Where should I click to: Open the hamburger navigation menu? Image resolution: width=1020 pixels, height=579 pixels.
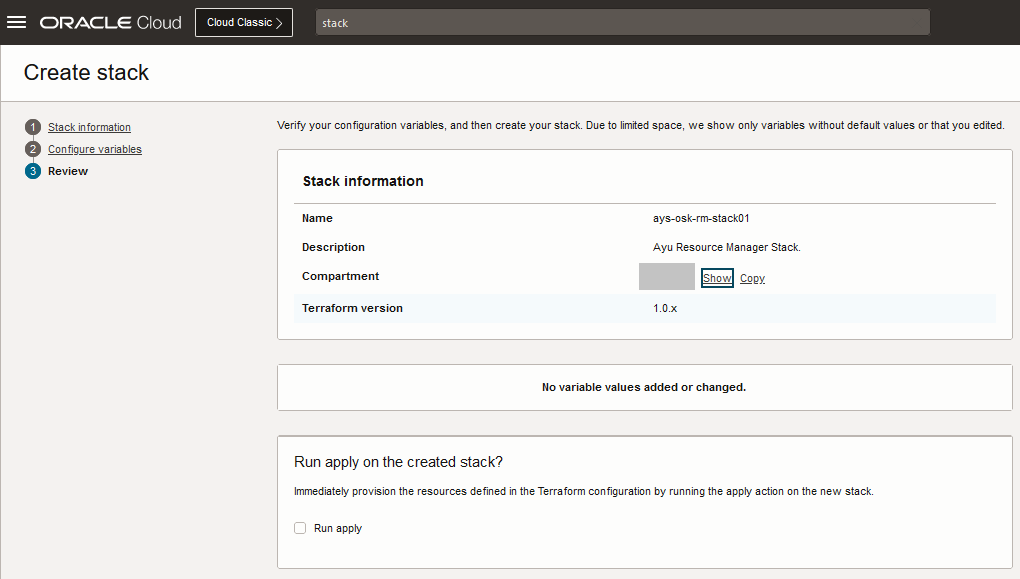click(x=16, y=22)
